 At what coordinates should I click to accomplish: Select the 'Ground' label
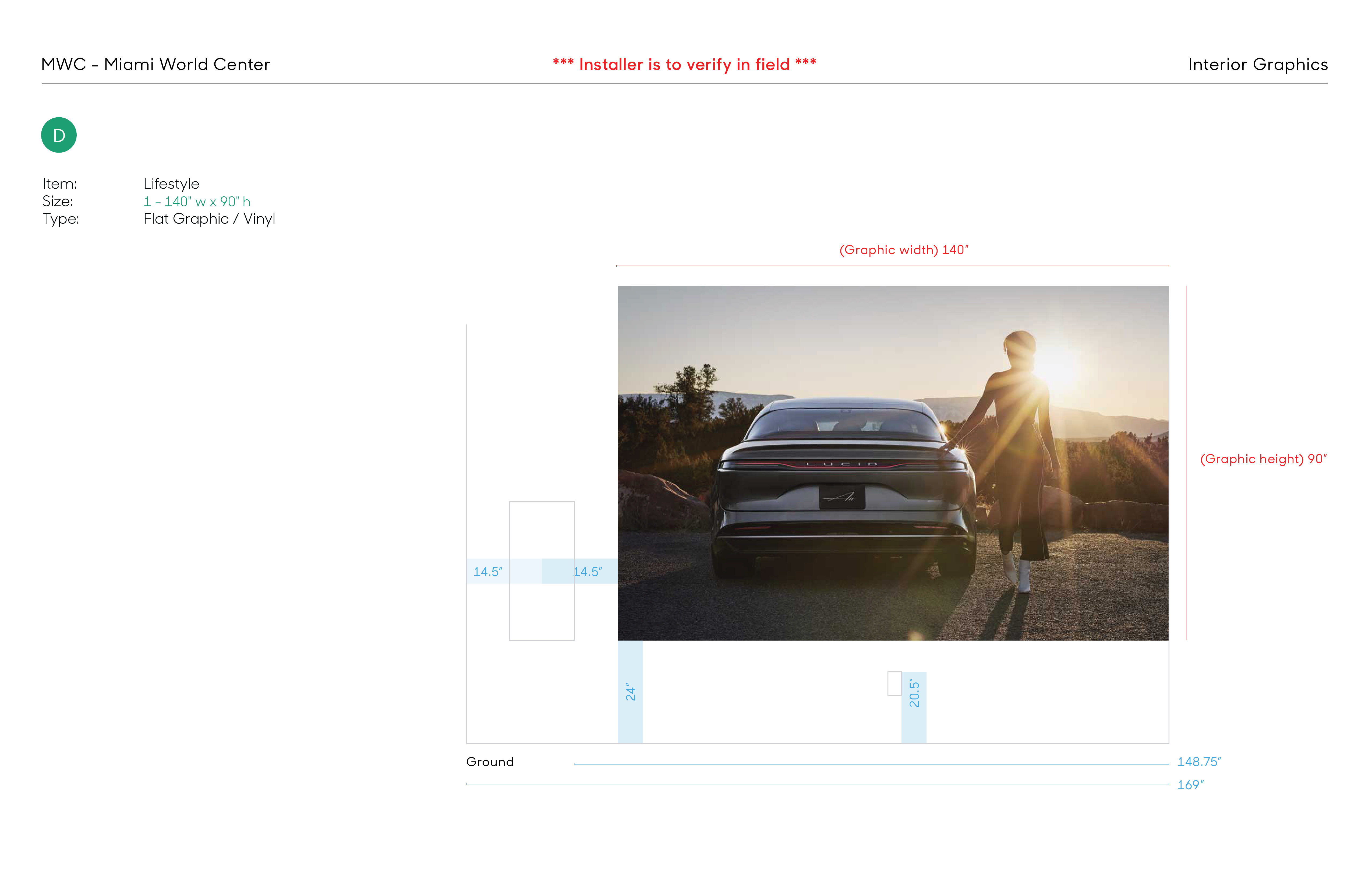point(489,762)
